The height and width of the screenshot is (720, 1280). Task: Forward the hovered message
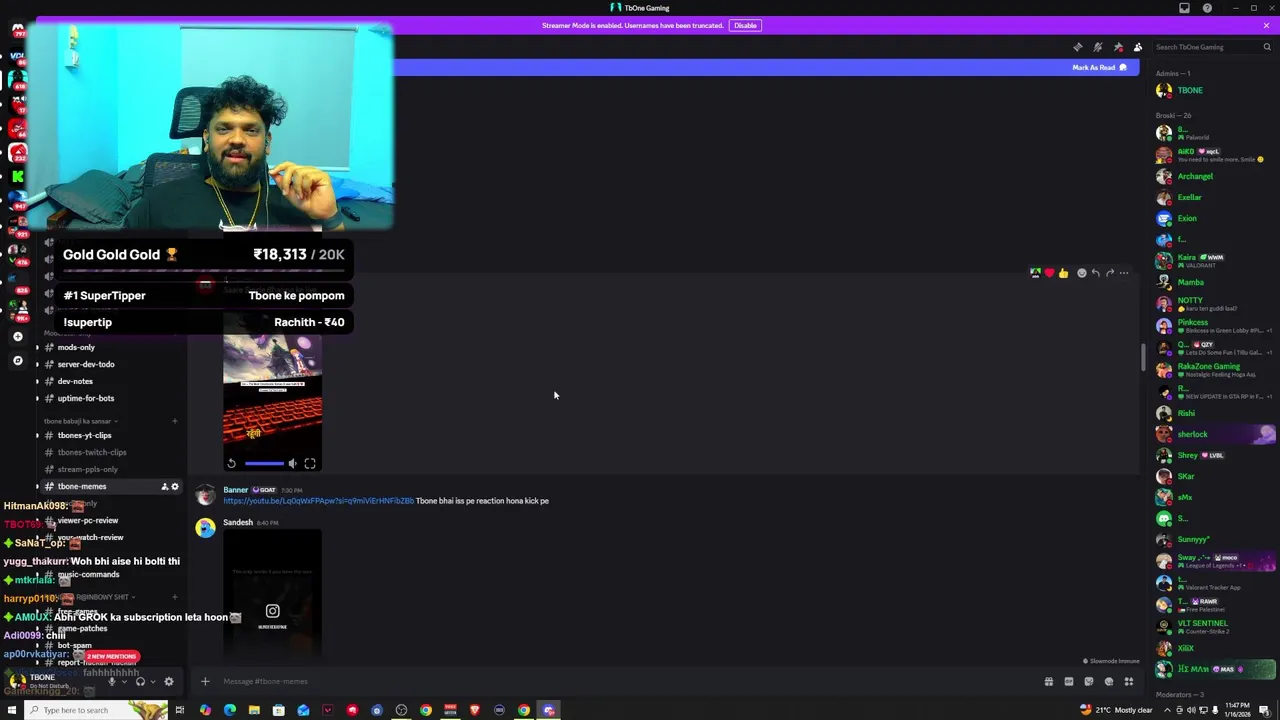[x=1109, y=273]
